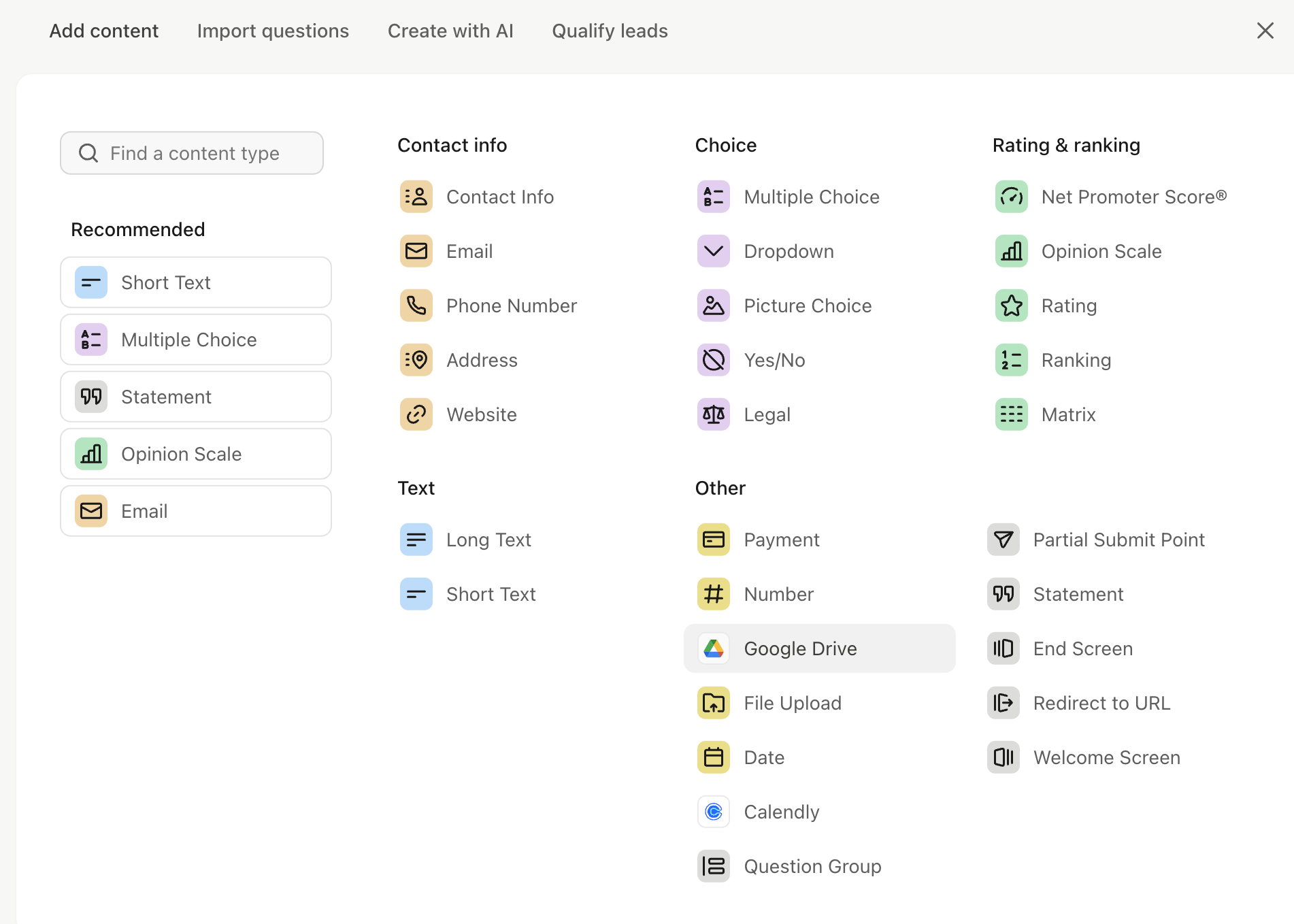Switch to the Qualify leads tab
Image resolution: width=1294 pixels, height=924 pixels.
click(x=610, y=31)
